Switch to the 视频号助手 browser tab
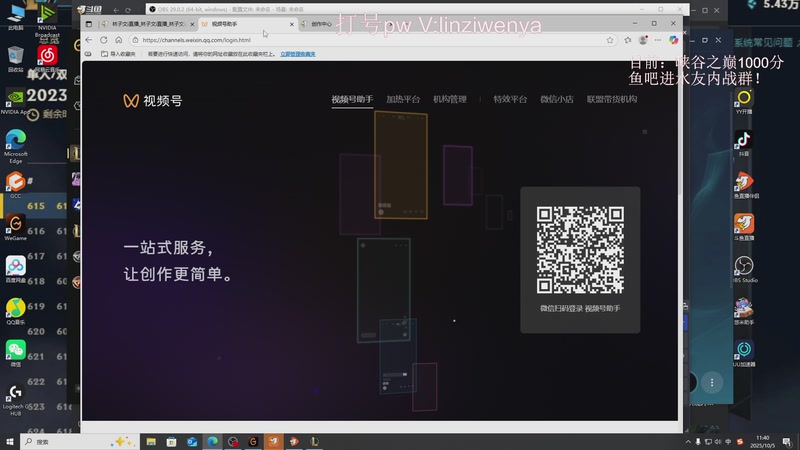 (x=246, y=24)
